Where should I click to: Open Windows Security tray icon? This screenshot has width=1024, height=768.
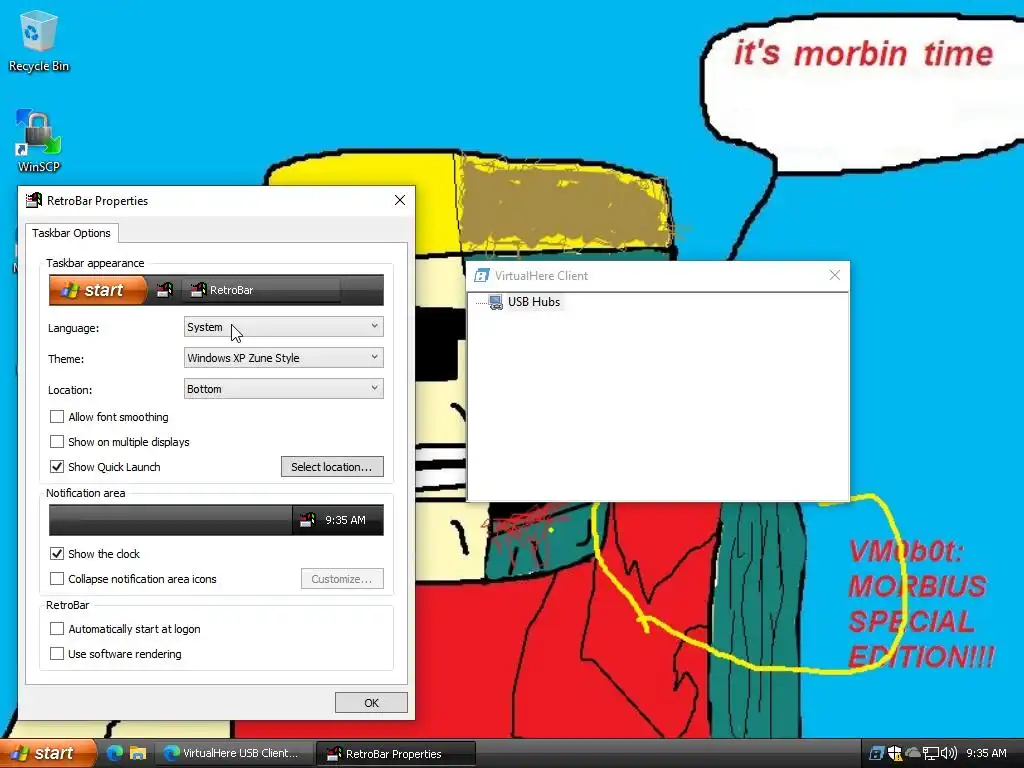(x=894, y=753)
